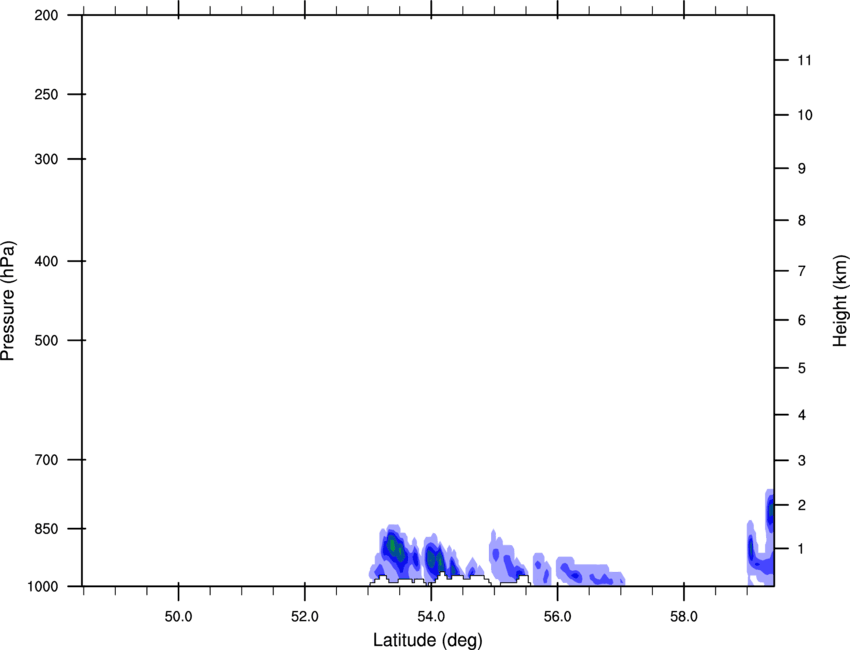Click the 700 pressure tick label
Image resolution: width=850 pixels, height=650 pixels.
45,460
